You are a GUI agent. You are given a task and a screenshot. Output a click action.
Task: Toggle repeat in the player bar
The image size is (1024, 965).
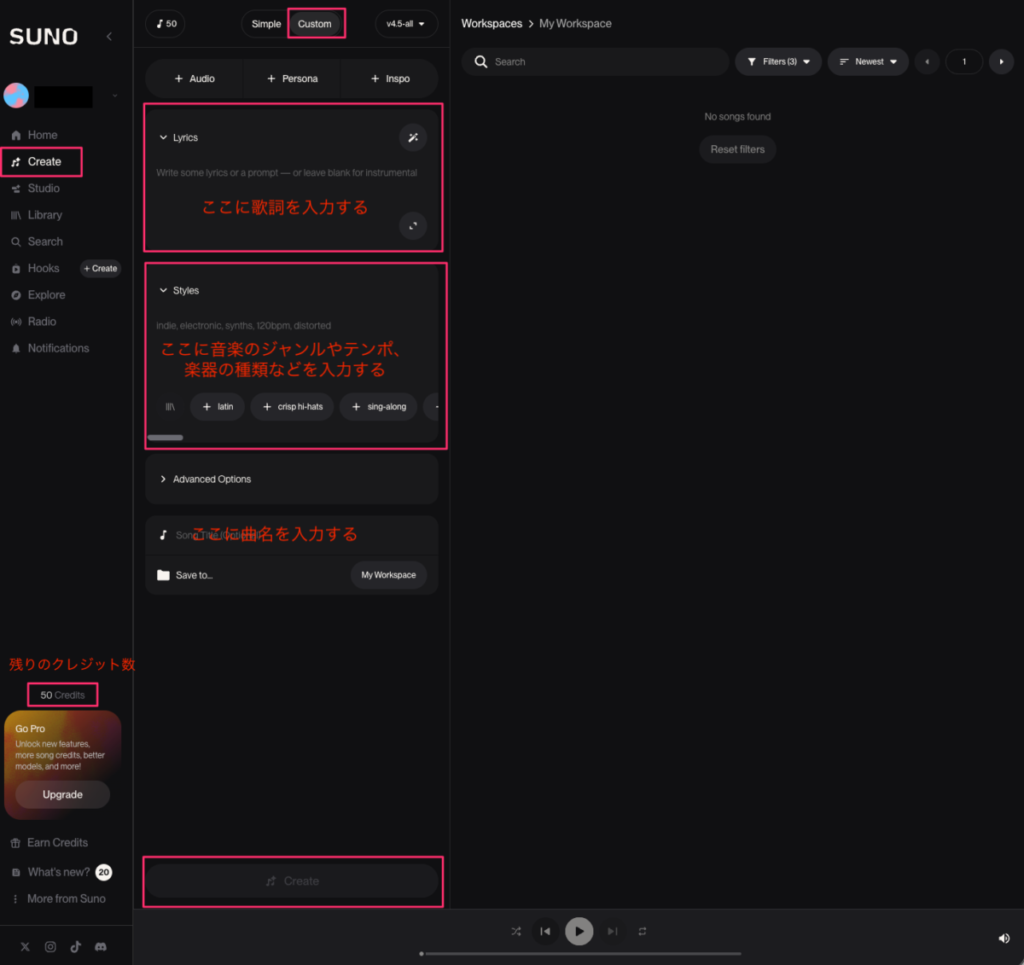642,931
